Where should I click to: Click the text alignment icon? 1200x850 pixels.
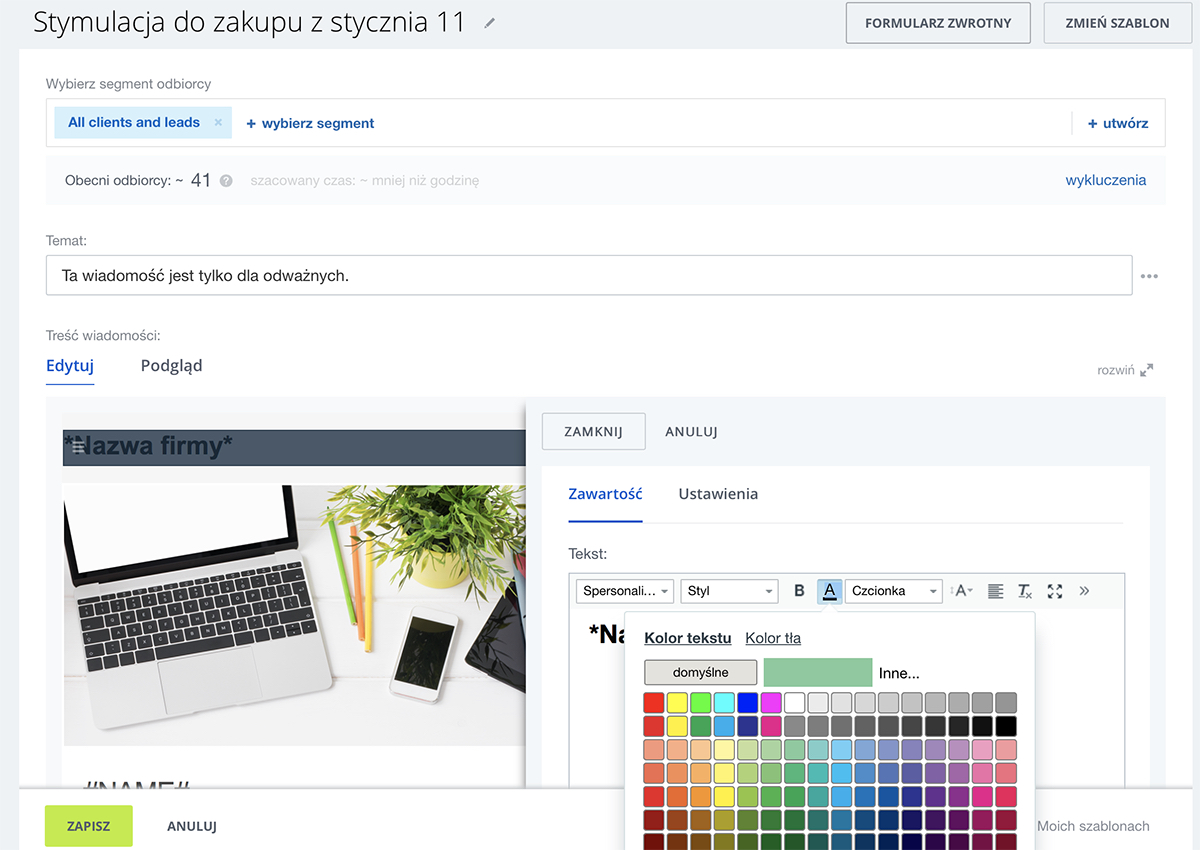(995, 591)
